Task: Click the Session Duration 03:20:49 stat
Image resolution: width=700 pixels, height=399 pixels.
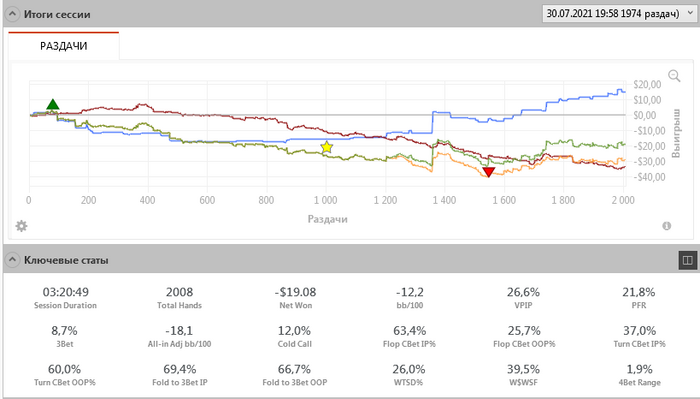Action: click(x=65, y=298)
